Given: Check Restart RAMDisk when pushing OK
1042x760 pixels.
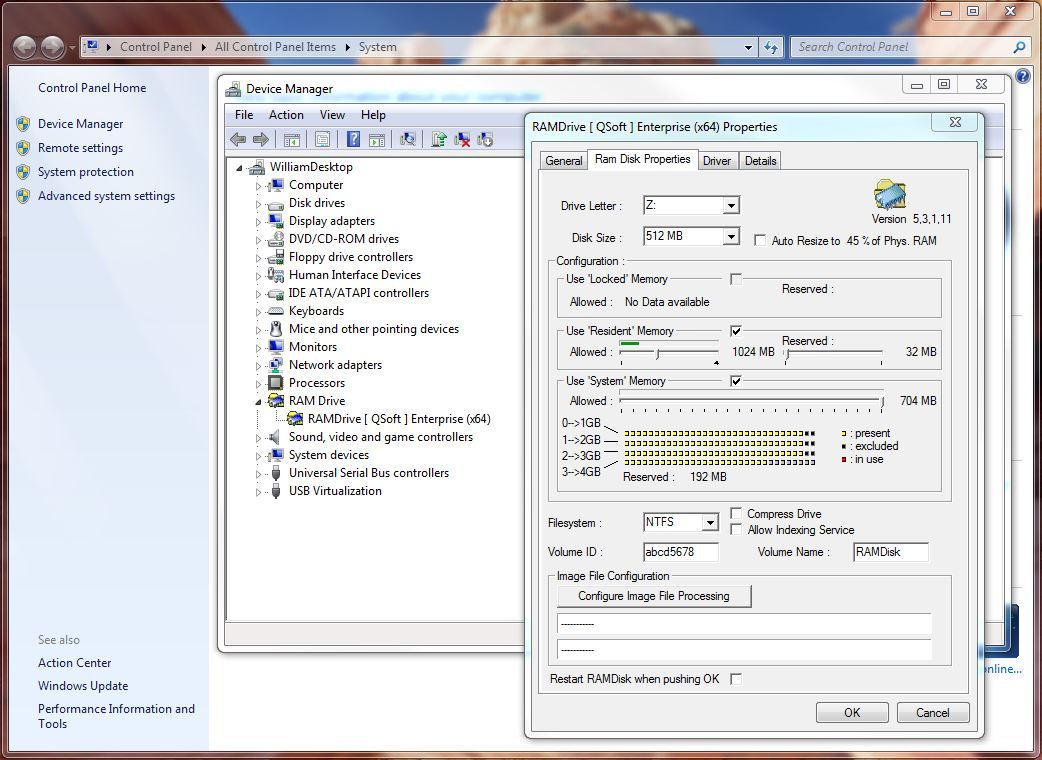Looking at the screenshot, I should (x=736, y=679).
